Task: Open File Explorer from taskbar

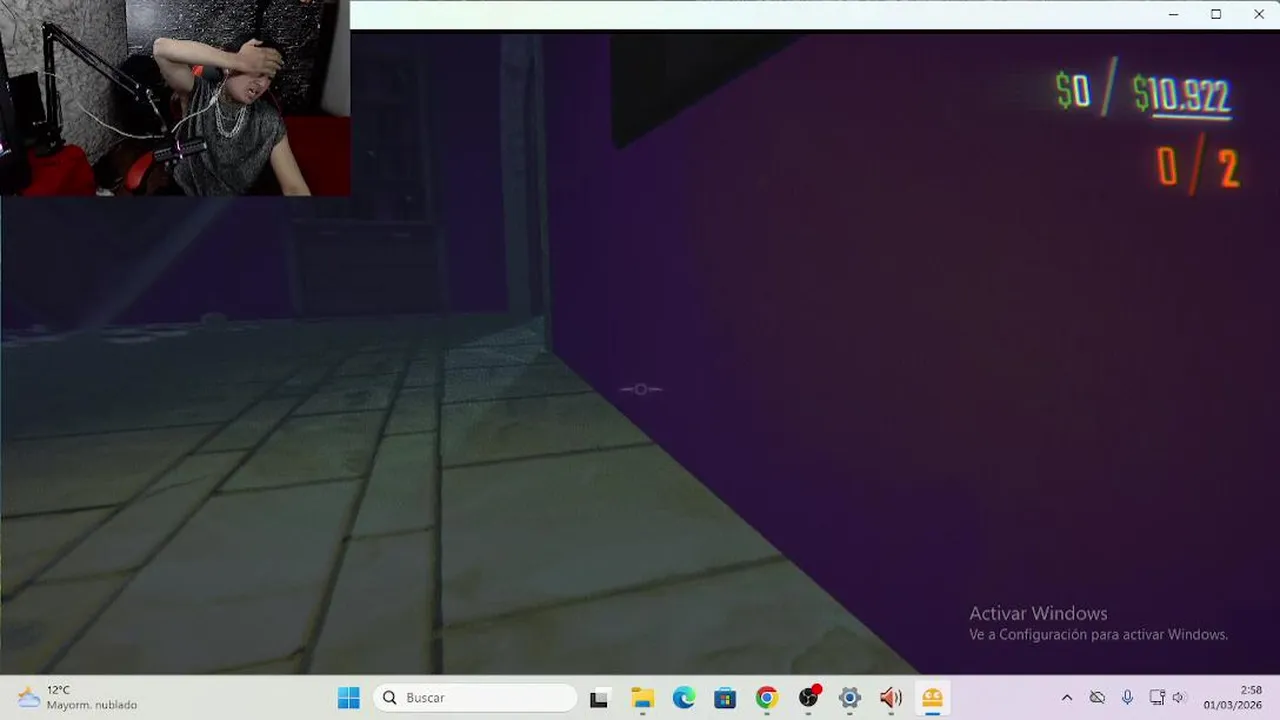Action: [x=642, y=698]
